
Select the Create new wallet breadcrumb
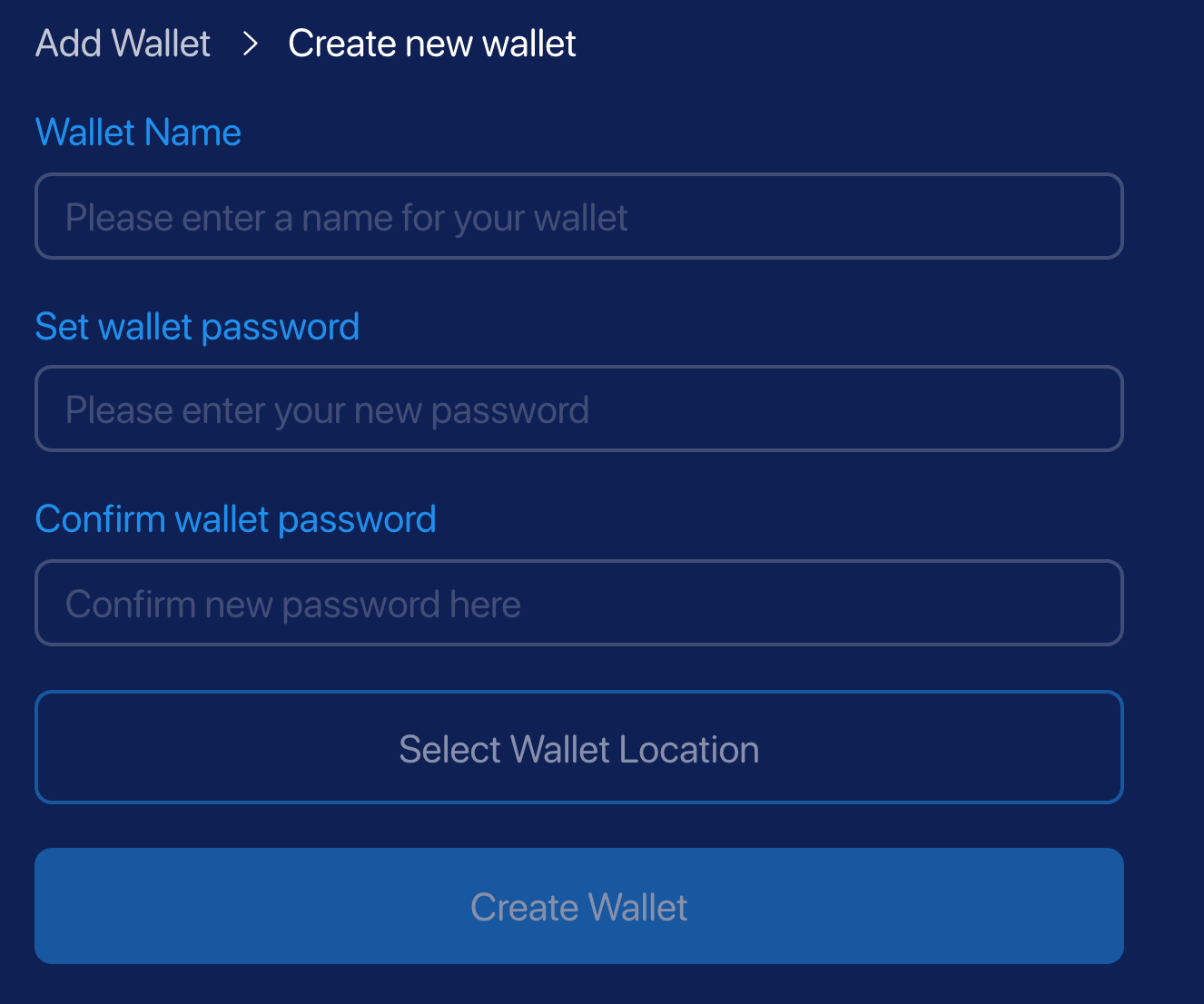pos(431,44)
